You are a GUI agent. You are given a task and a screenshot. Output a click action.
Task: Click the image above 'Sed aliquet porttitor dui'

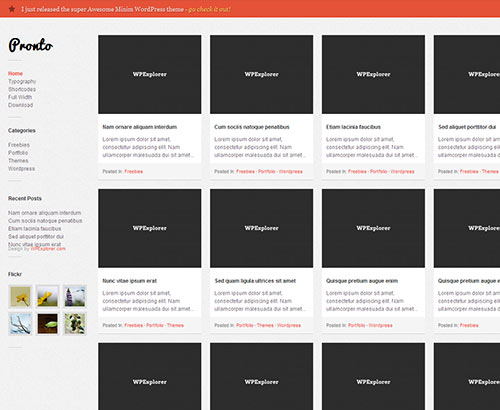[467, 74]
